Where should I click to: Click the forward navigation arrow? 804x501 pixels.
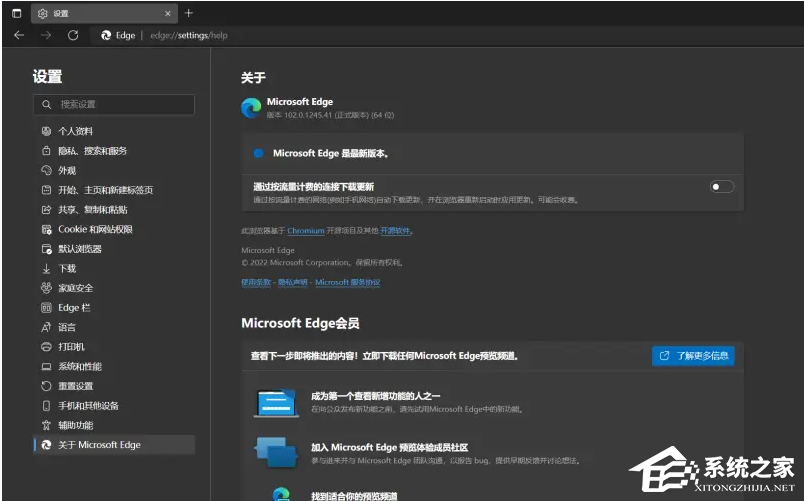[x=46, y=35]
